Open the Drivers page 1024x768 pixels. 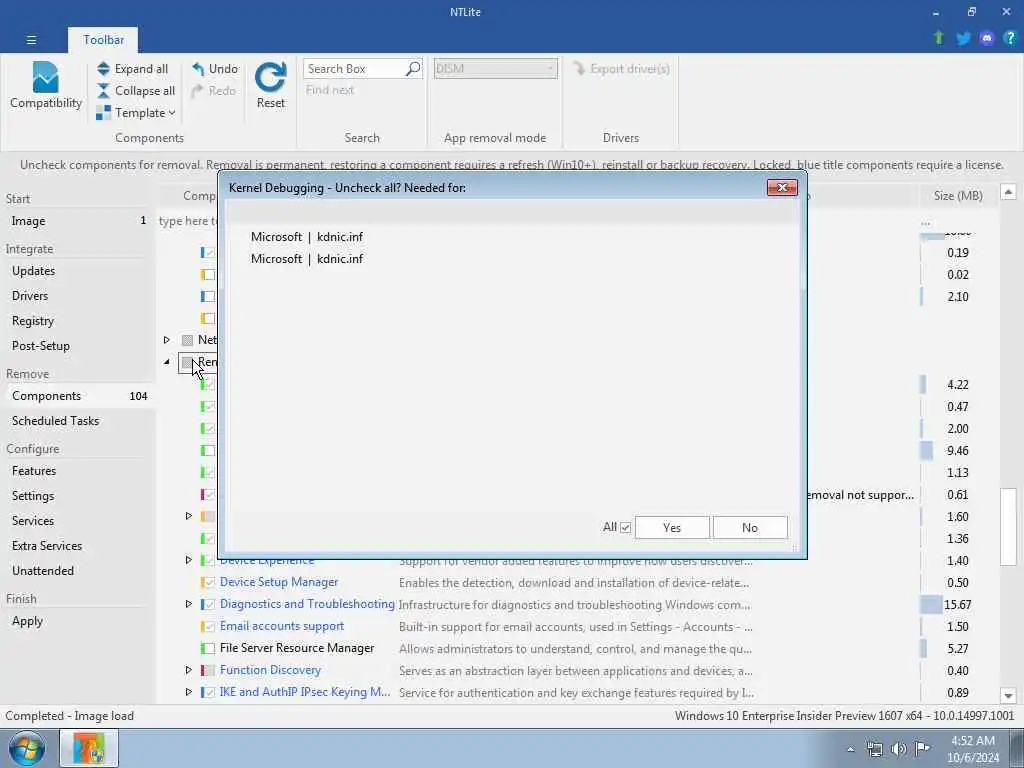coord(78,296)
